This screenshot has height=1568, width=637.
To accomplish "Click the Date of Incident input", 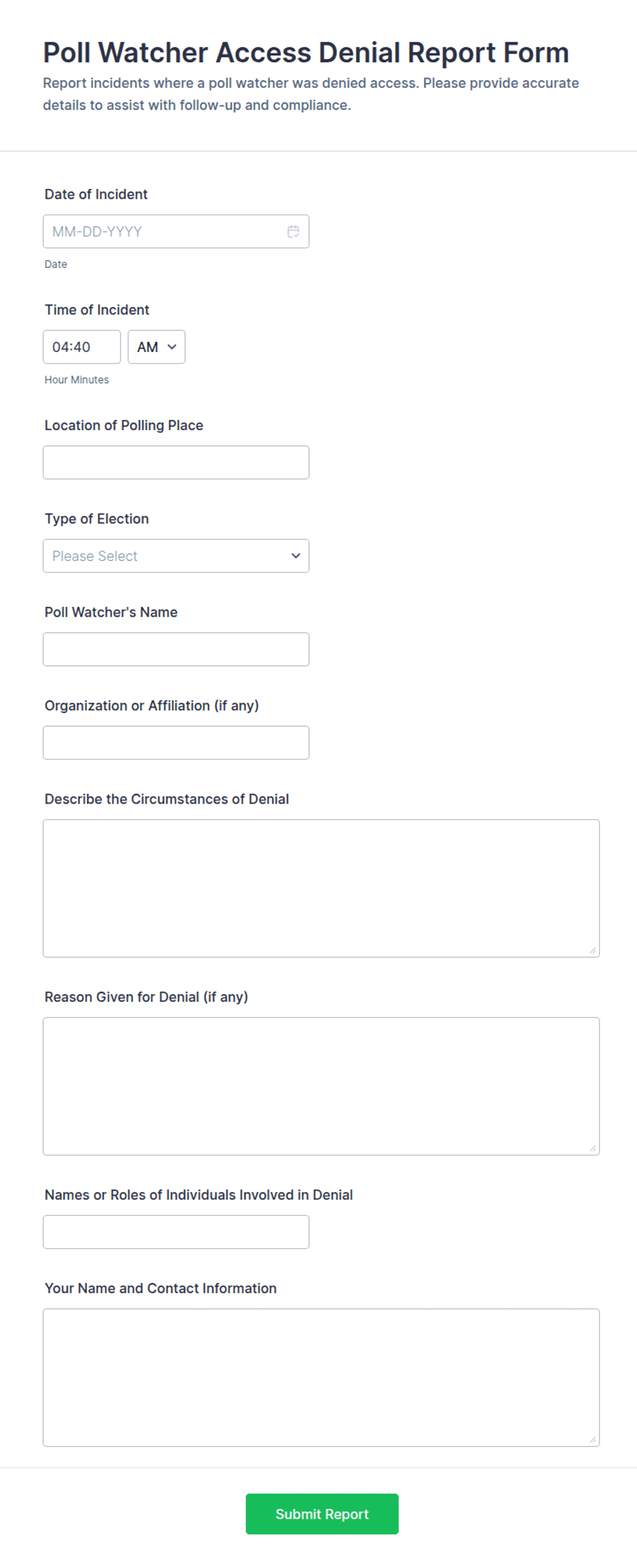I will click(176, 232).
